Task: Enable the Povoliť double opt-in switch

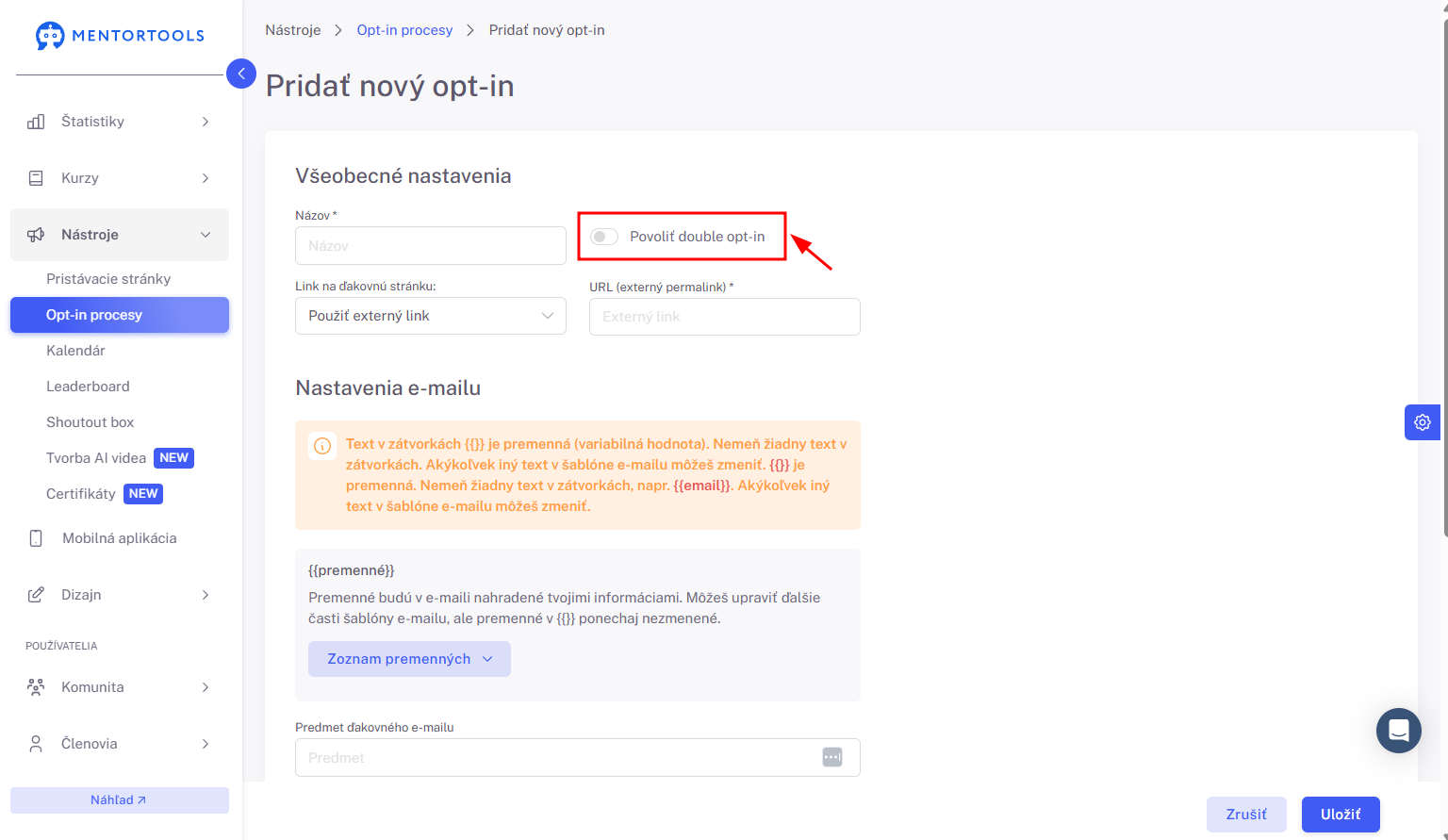Action: coord(604,237)
